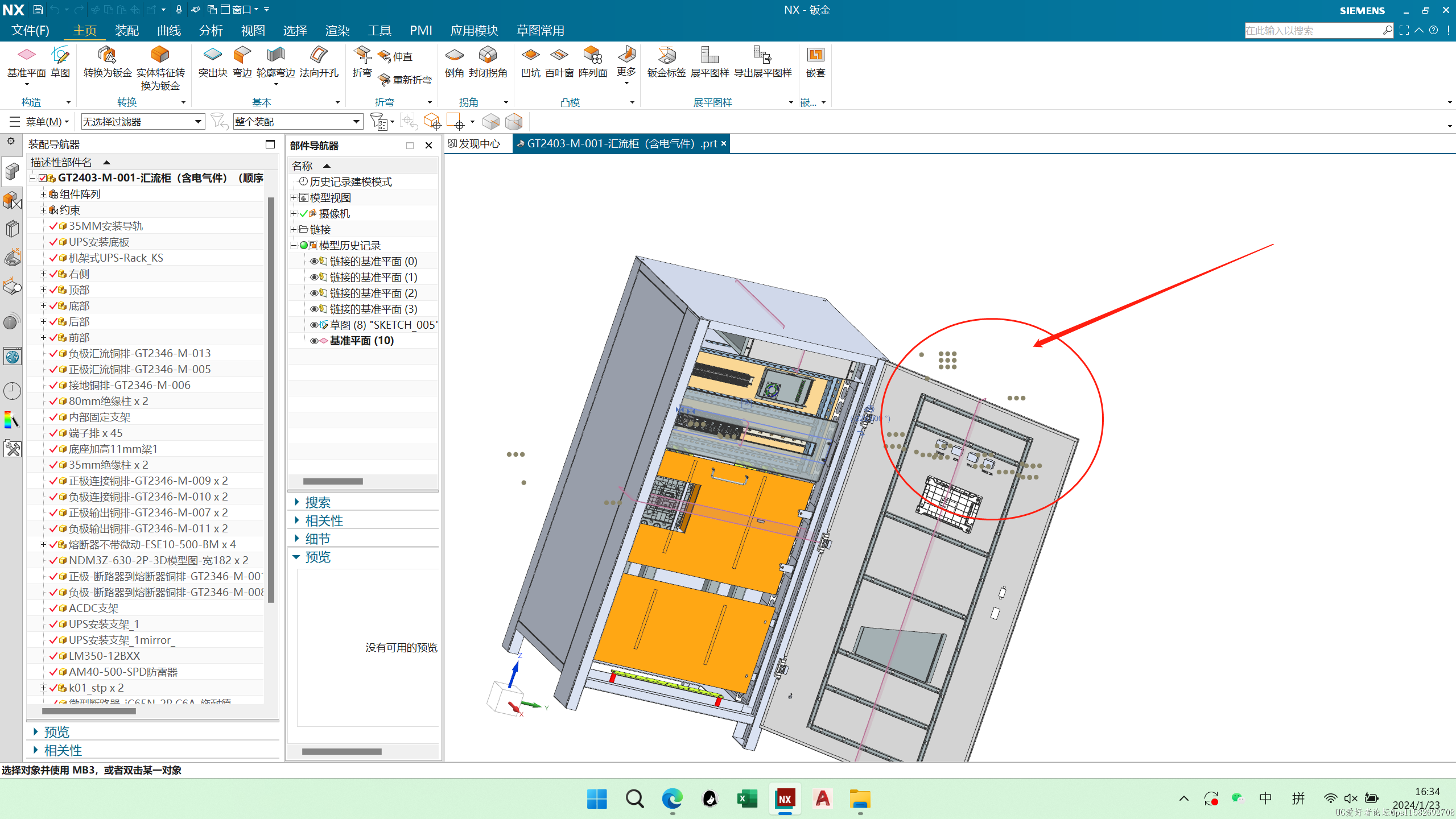The image size is (1456, 819).
Task: Switch to the 曲线 ribbon tab
Action: 168,30
